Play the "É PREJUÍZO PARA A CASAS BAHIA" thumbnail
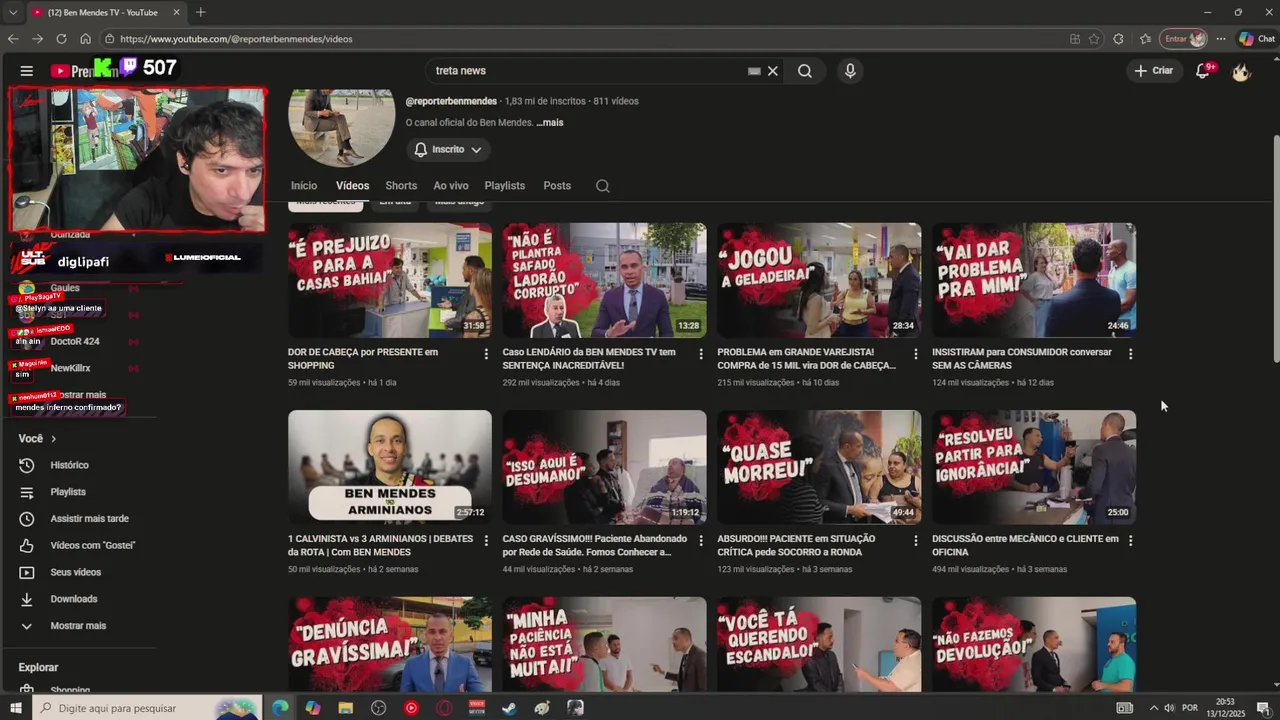The image size is (1280, 720). pos(390,280)
